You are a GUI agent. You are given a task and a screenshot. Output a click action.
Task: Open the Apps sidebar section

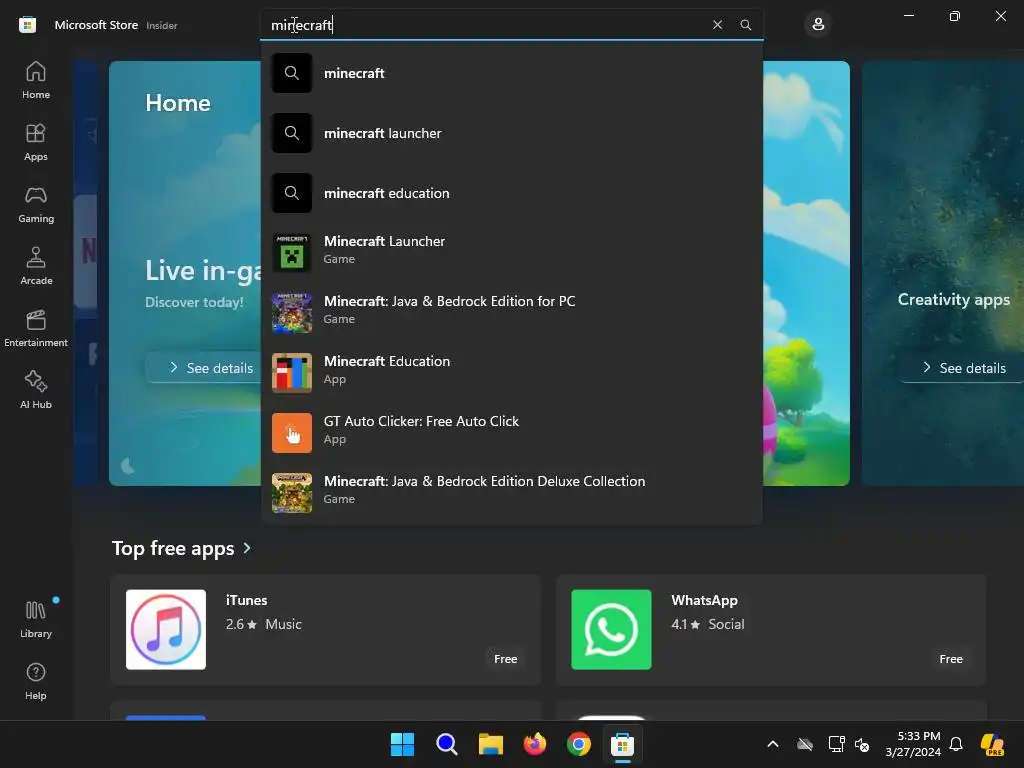[36, 142]
